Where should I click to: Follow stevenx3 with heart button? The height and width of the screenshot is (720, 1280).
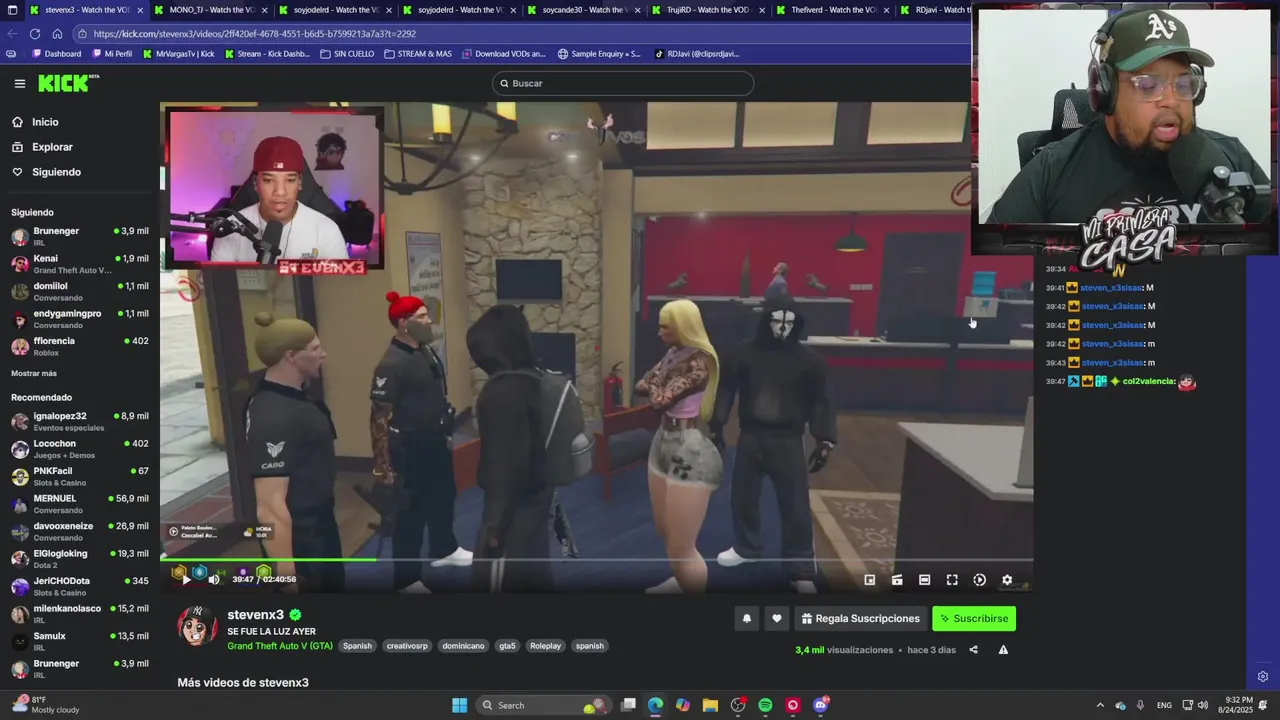(777, 619)
